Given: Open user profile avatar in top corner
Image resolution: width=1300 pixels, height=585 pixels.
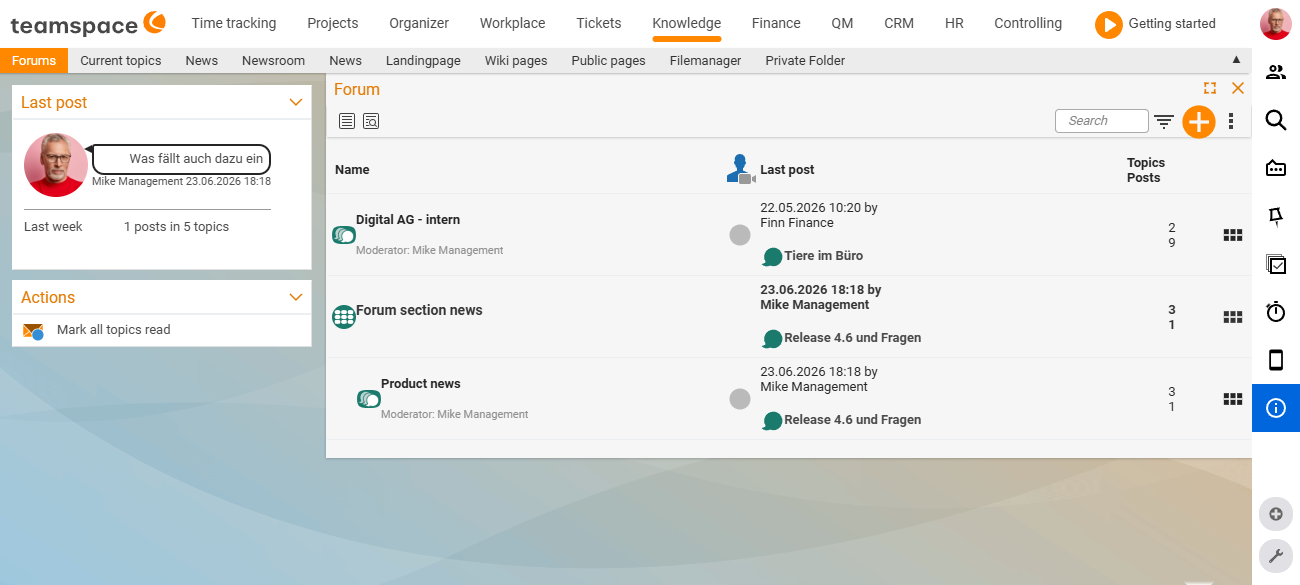Looking at the screenshot, I should pyautogui.click(x=1275, y=23).
